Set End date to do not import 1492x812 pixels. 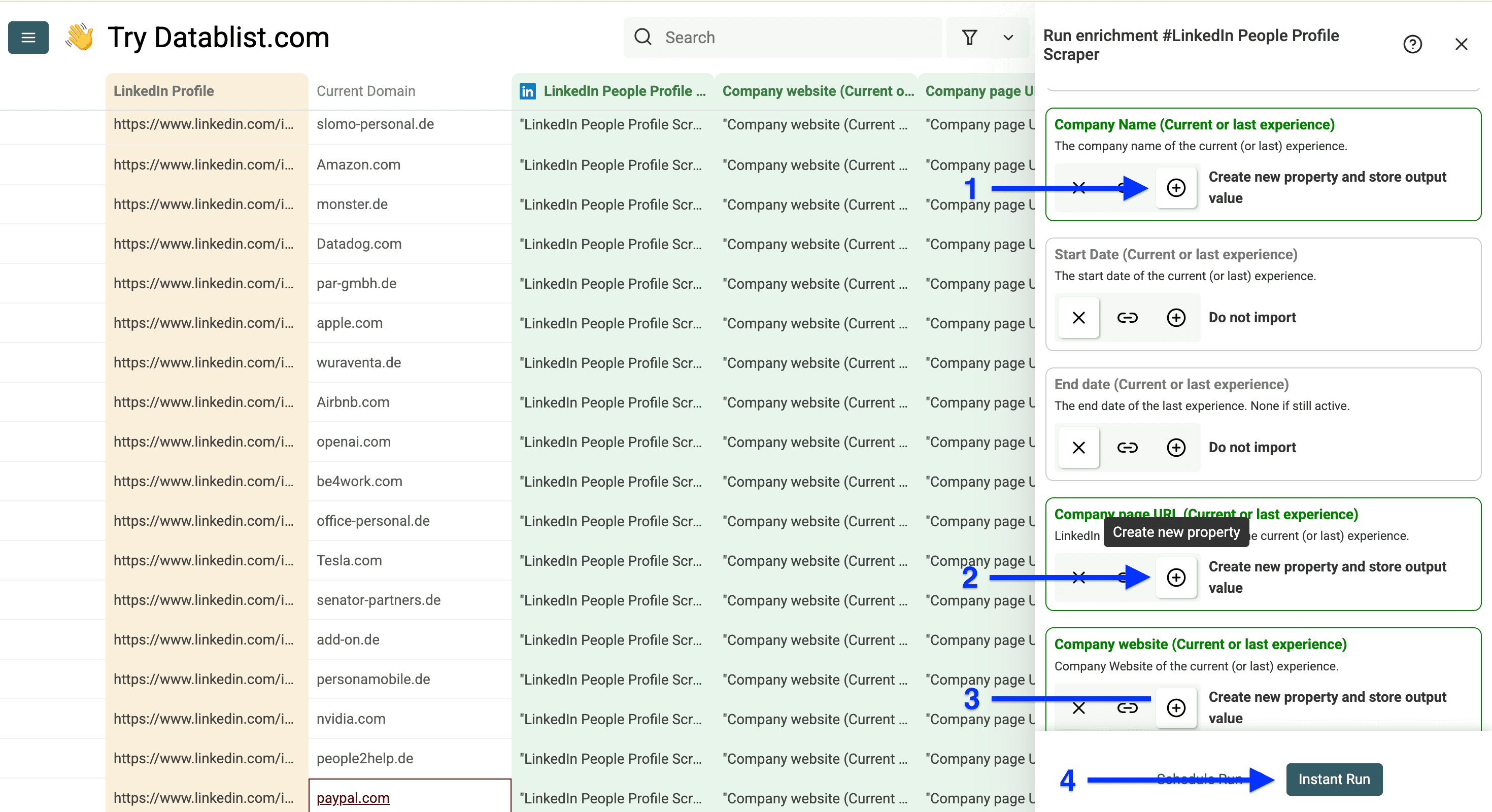[x=1078, y=447]
